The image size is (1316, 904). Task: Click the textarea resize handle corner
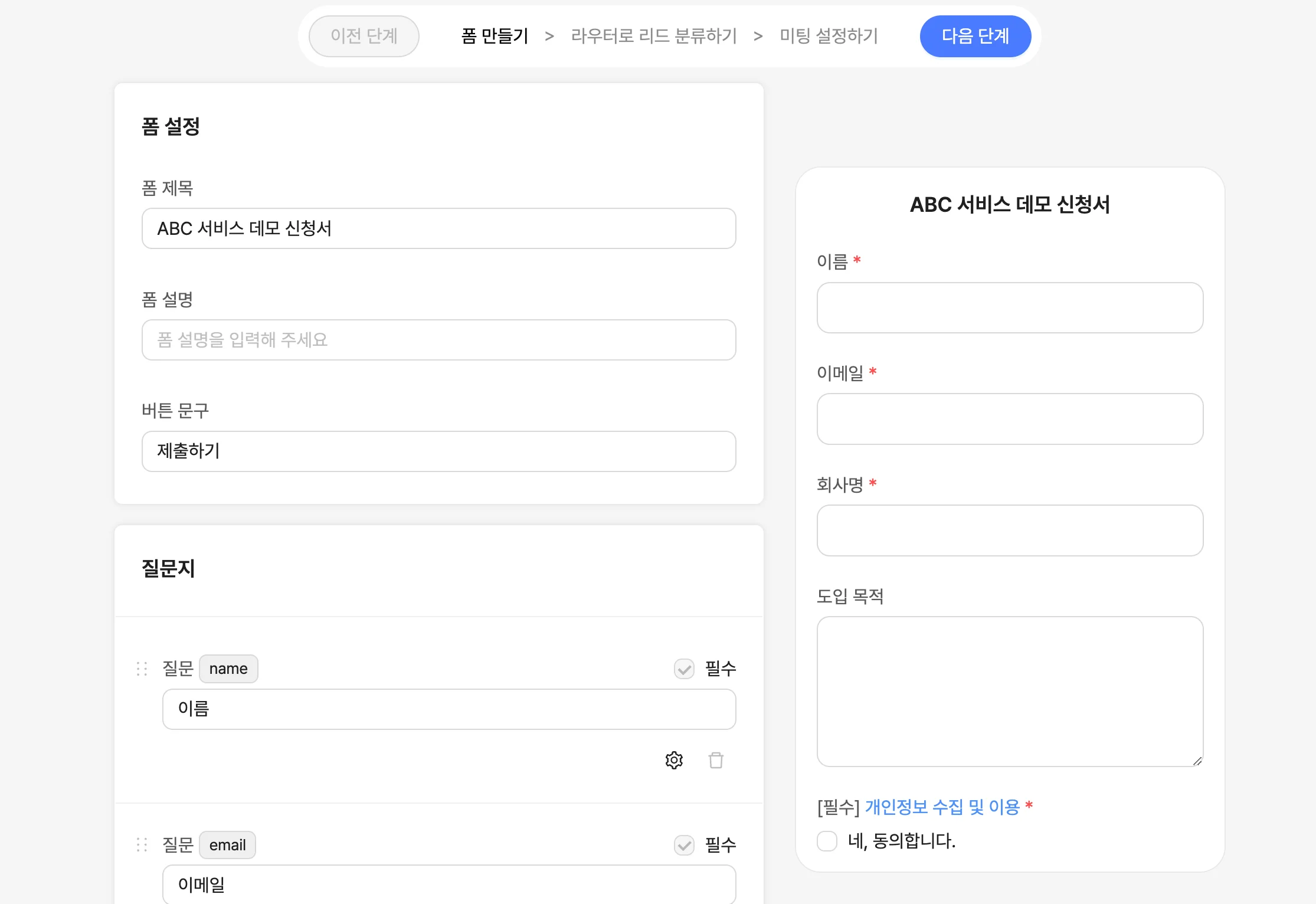coord(1197,761)
